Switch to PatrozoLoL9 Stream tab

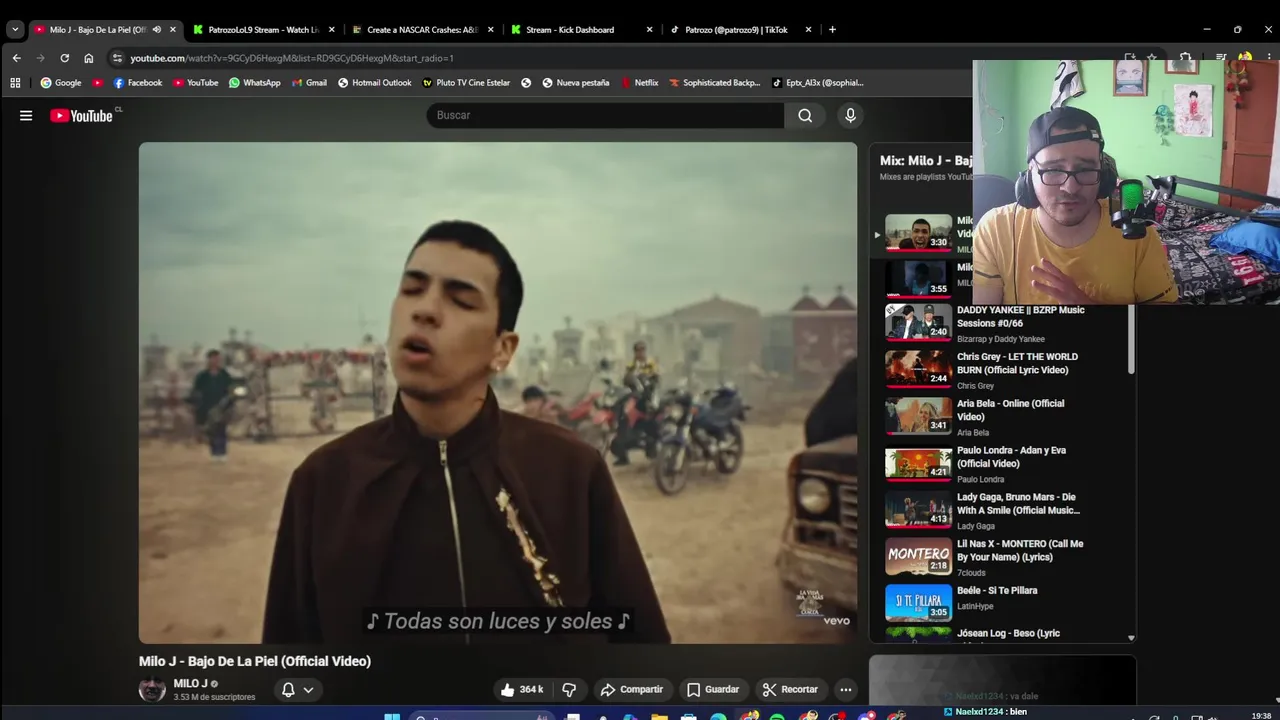[264, 30]
